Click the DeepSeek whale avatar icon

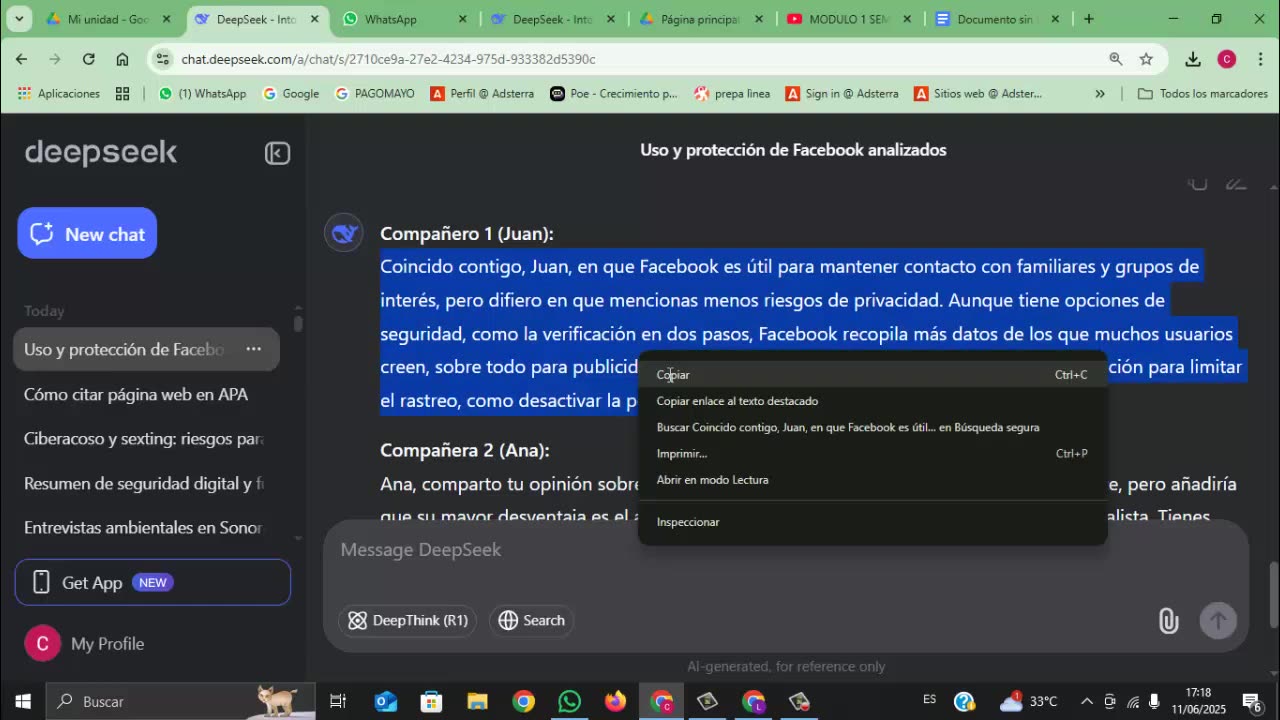(x=343, y=233)
